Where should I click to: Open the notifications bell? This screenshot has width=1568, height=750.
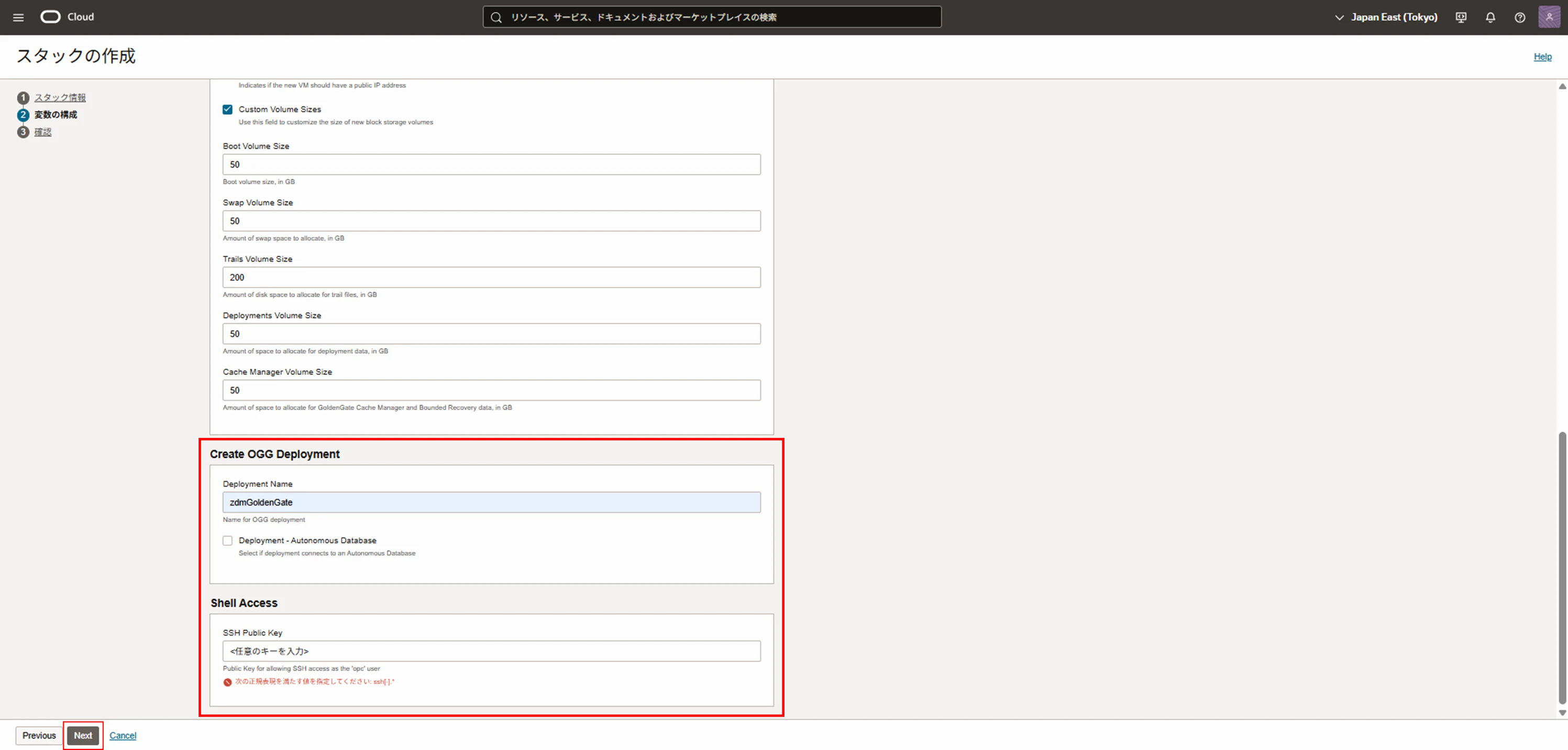pos(1490,17)
